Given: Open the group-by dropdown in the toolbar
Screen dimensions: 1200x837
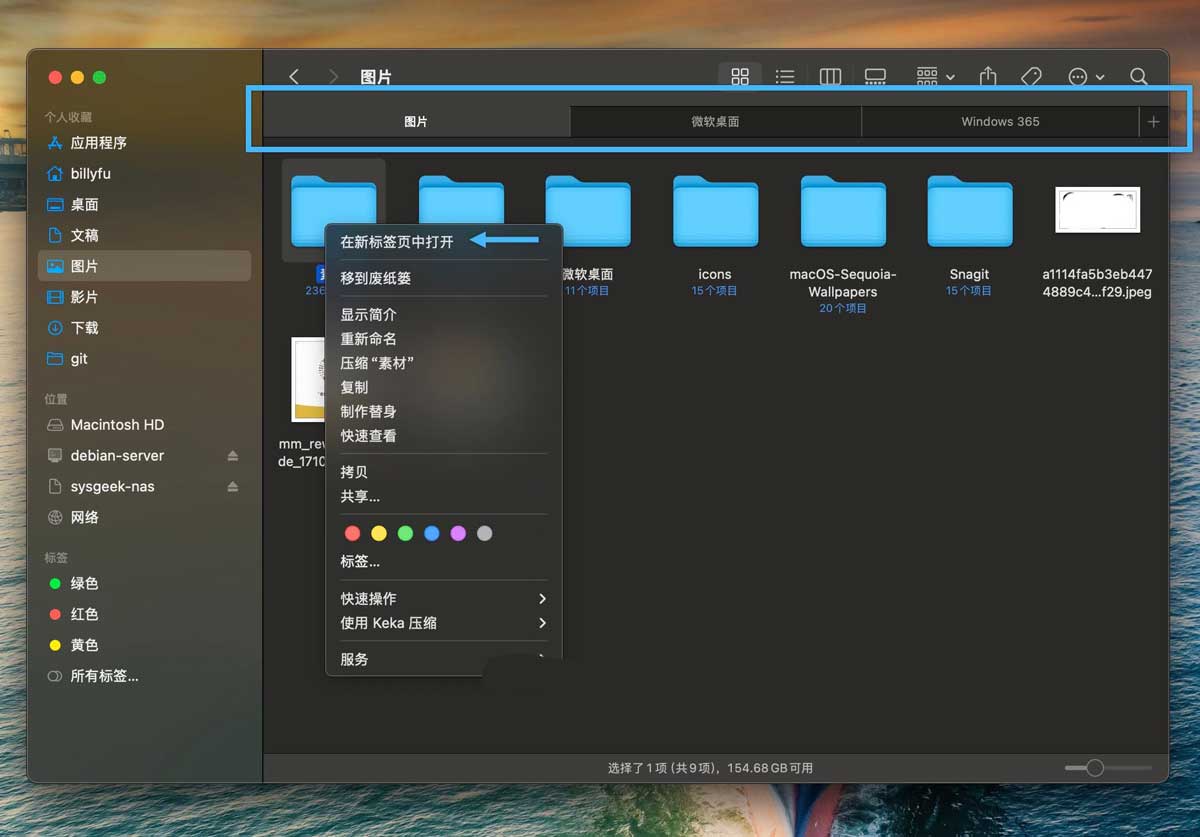Looking at the screenshot, I should click(935, 77).
